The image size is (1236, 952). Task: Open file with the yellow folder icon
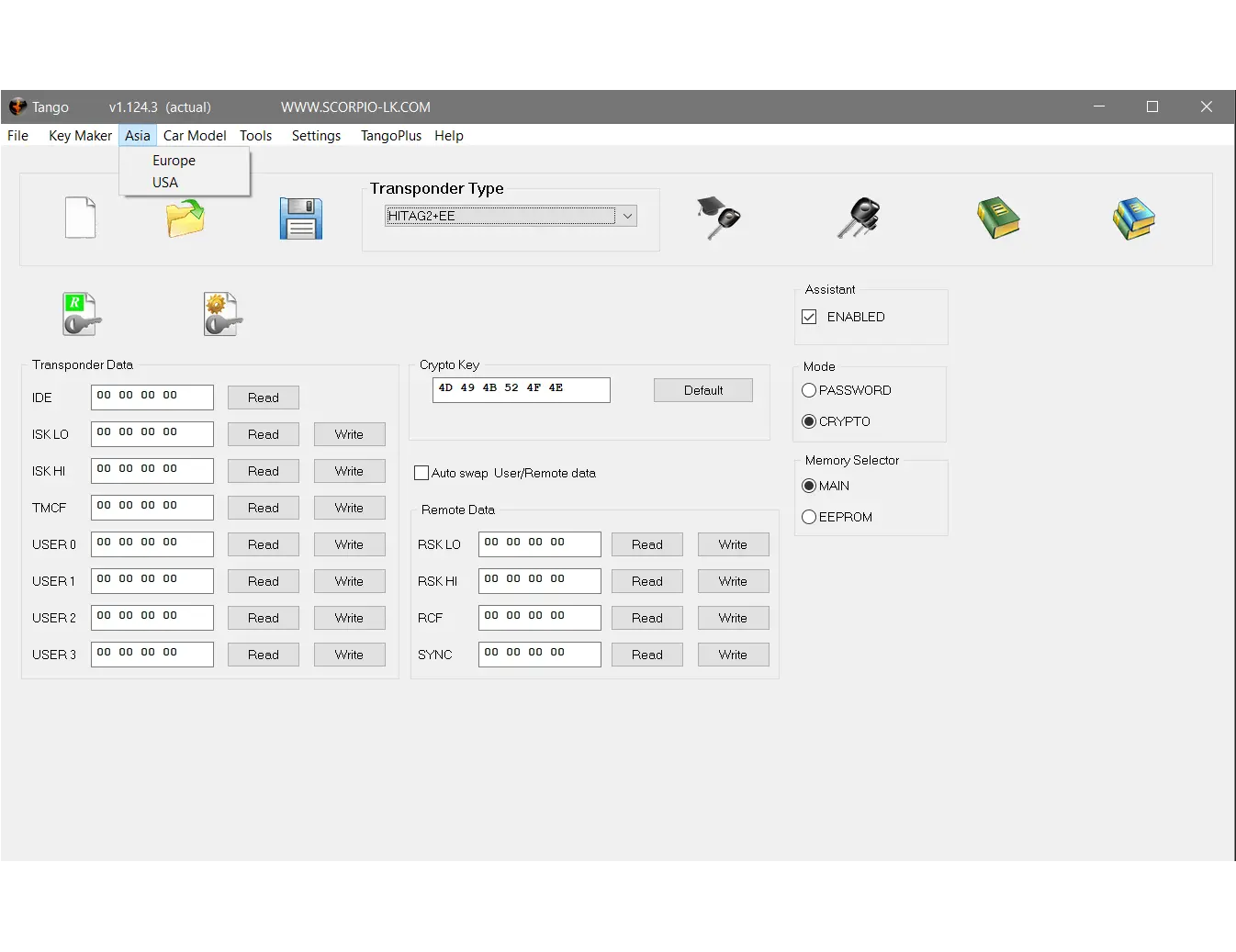point(185,218)
